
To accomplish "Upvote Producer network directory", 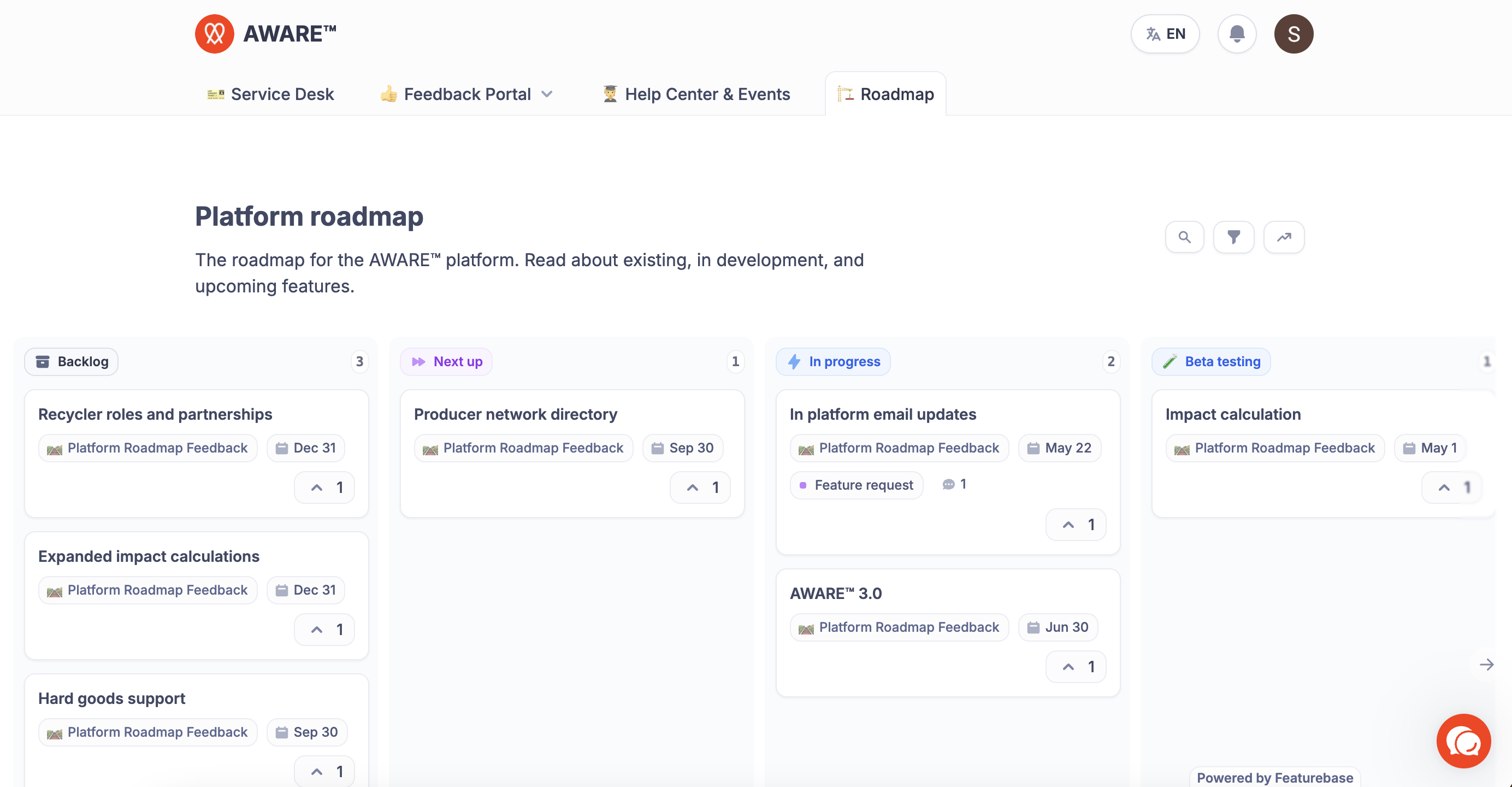I will tap(700, 488).
